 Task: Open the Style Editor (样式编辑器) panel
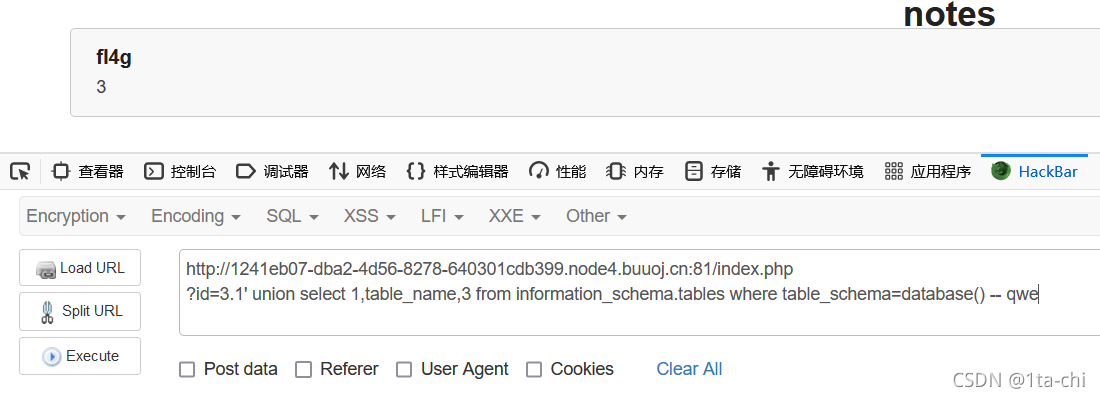(457, 171)
